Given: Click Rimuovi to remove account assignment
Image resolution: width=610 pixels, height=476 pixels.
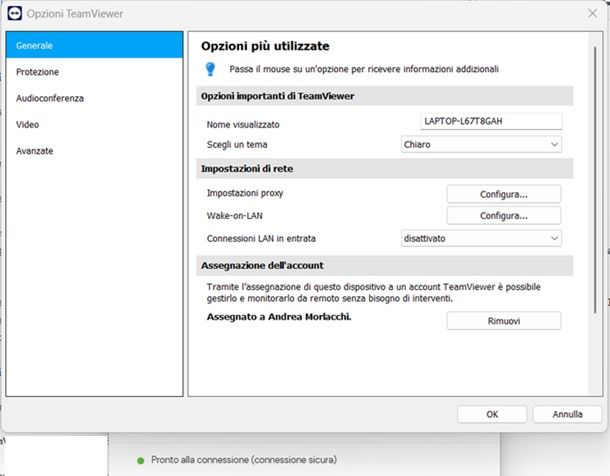Looking at the screenshot, I should [x=504, y=321].
